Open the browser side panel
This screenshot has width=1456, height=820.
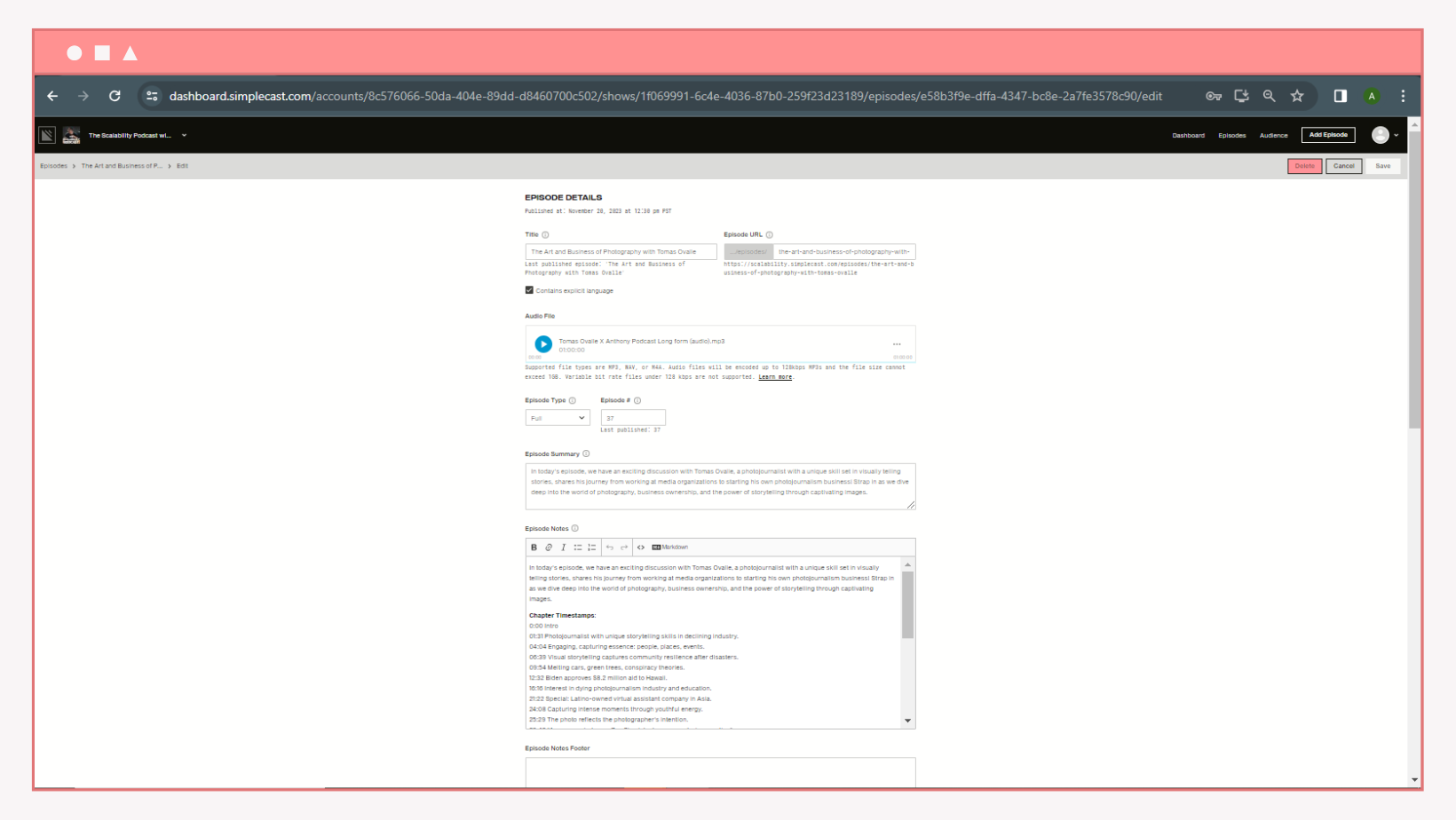pos(1341,96)
